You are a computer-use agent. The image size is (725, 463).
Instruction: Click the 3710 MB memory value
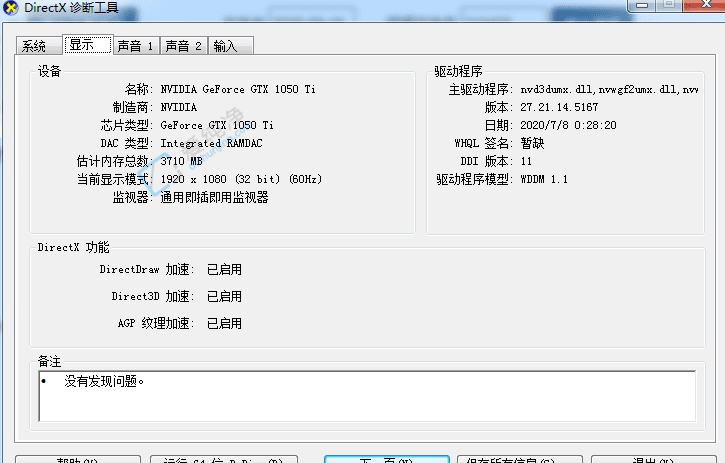pyautogui.click(x=181, y=161)
